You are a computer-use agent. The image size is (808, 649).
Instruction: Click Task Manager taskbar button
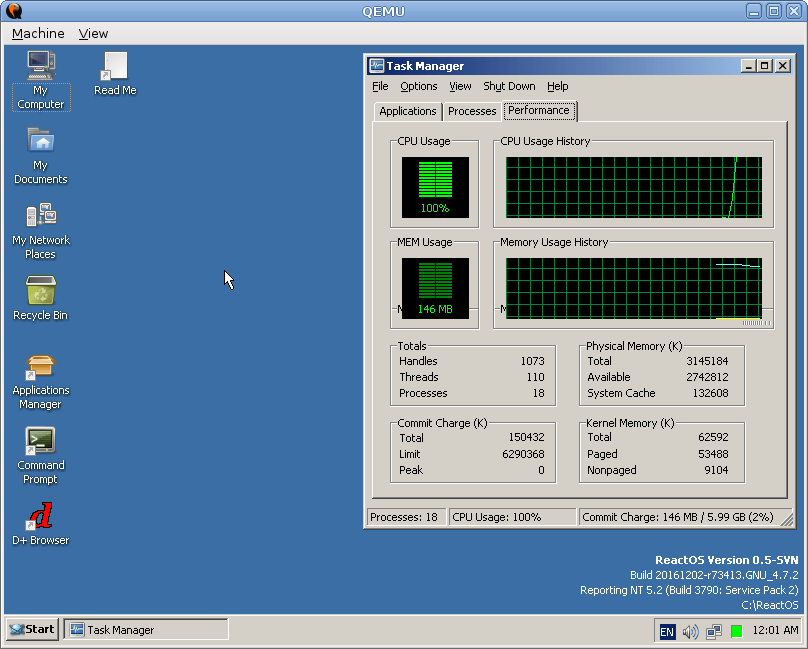[x=146, y=630]
